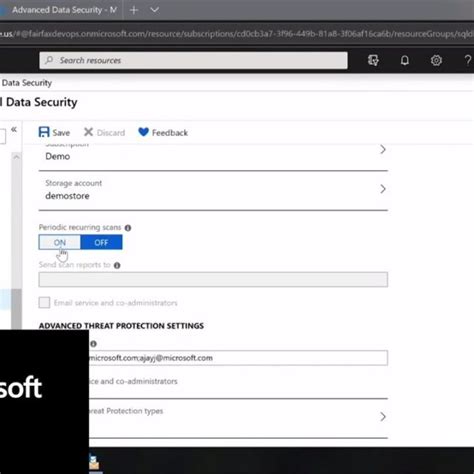Open portal settings gear icon

point(436,60)
